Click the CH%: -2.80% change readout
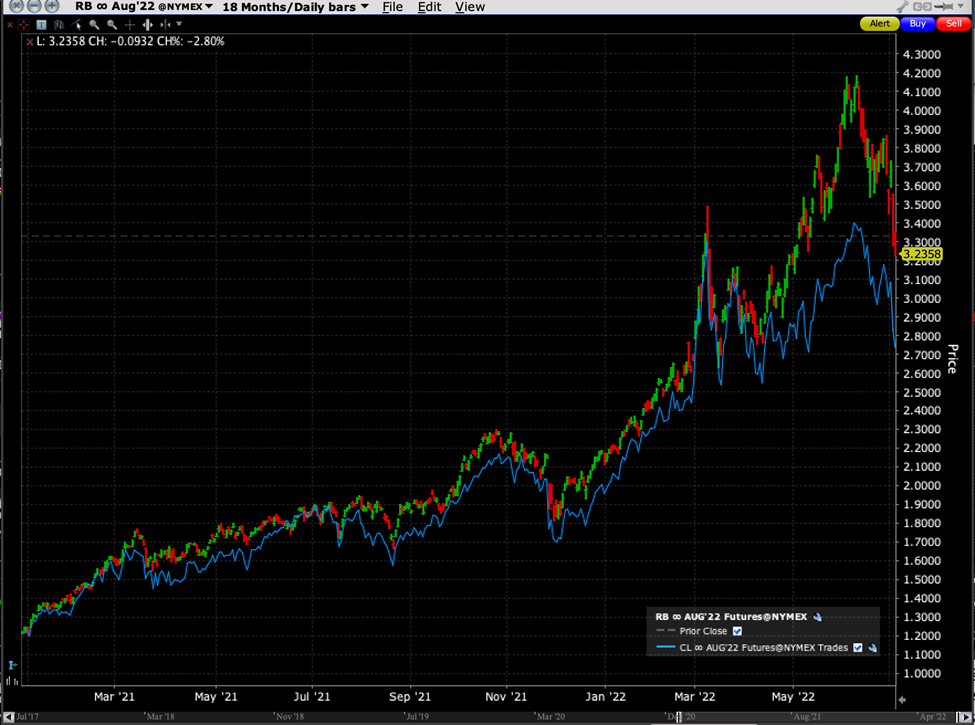This screenshot has height=725, width=975. (190, 42)
